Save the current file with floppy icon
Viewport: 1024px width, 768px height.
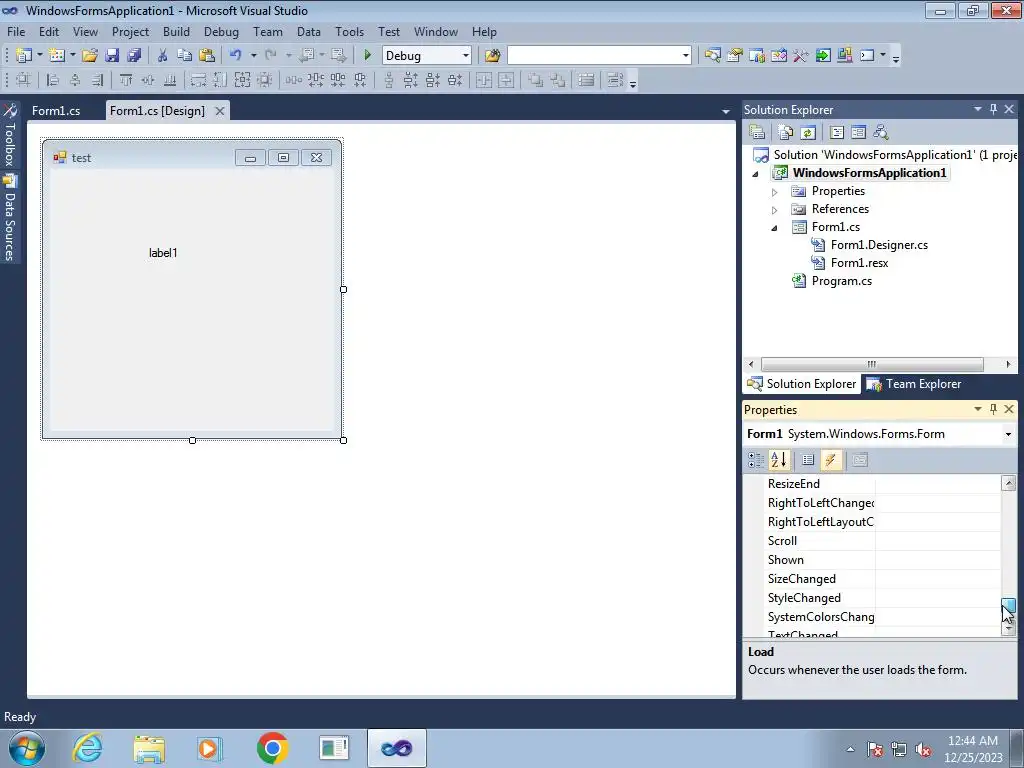(x=112, y=56)
